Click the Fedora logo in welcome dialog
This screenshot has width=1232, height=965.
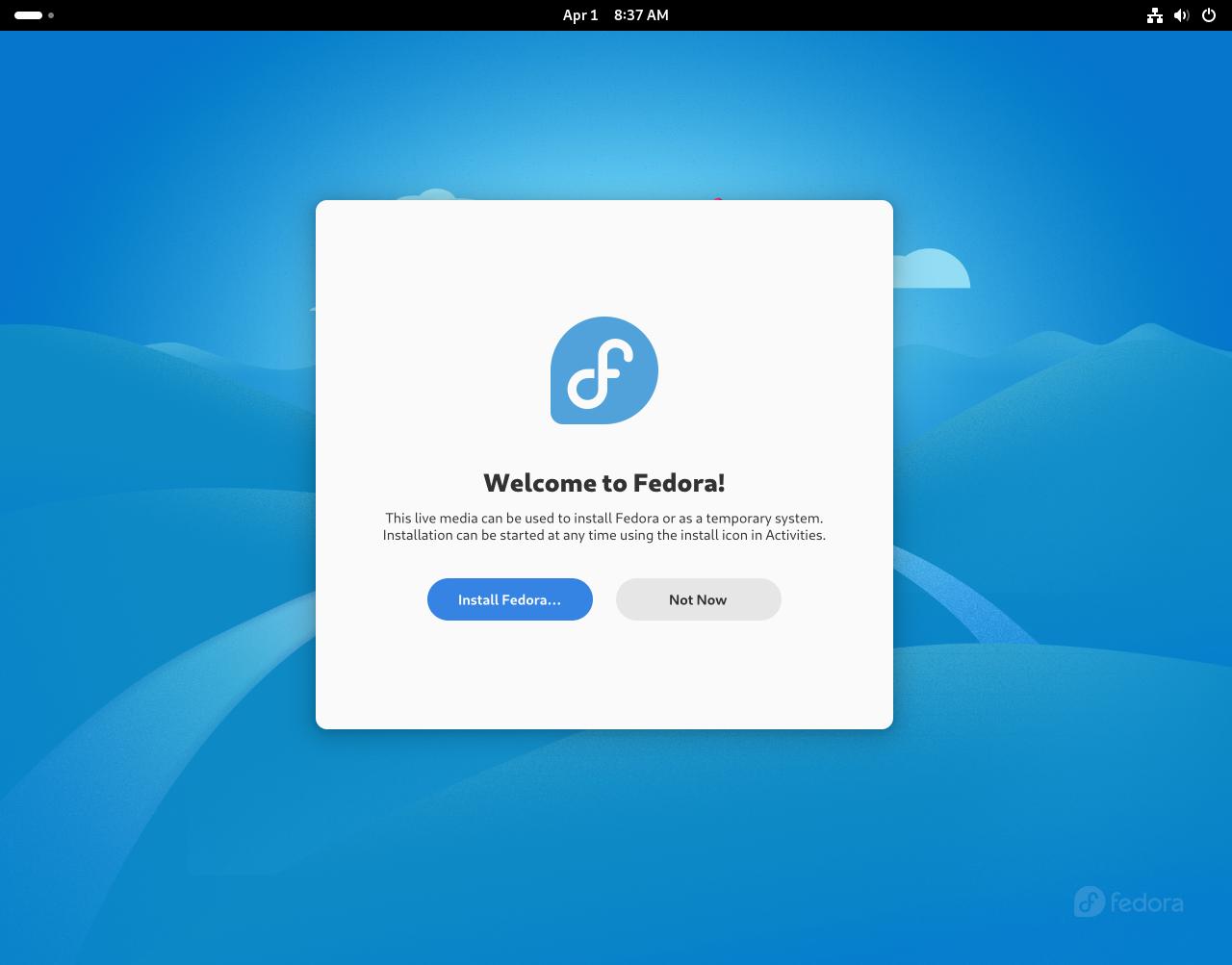pos(604,370)
